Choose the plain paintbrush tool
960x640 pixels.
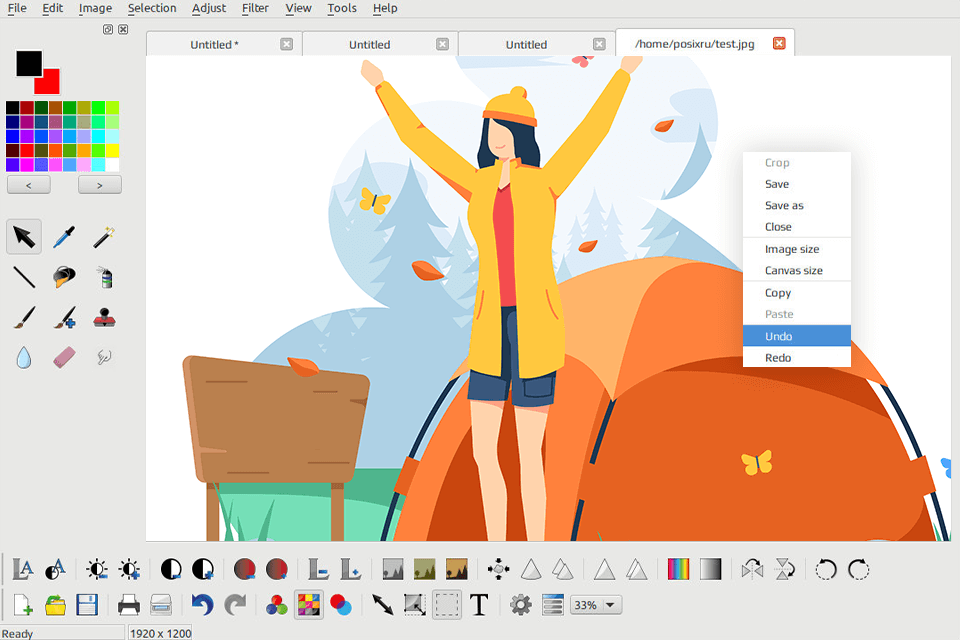24,318
